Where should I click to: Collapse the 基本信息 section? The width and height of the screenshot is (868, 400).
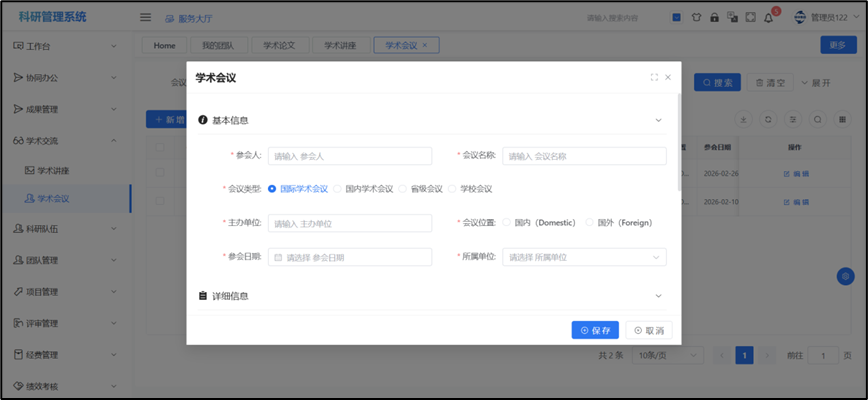(658, 120)
